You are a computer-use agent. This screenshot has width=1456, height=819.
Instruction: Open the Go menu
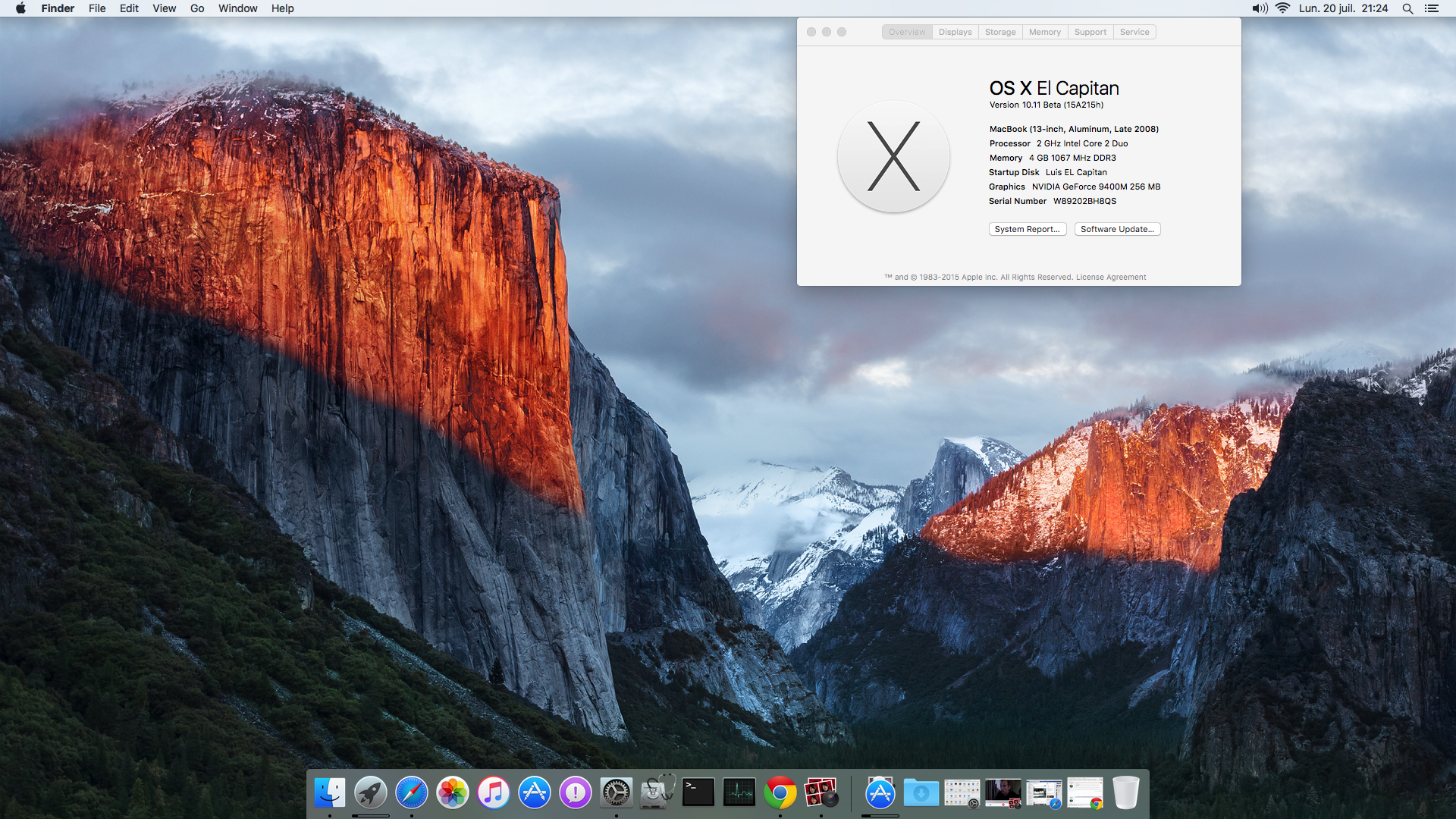pos(197,8)
